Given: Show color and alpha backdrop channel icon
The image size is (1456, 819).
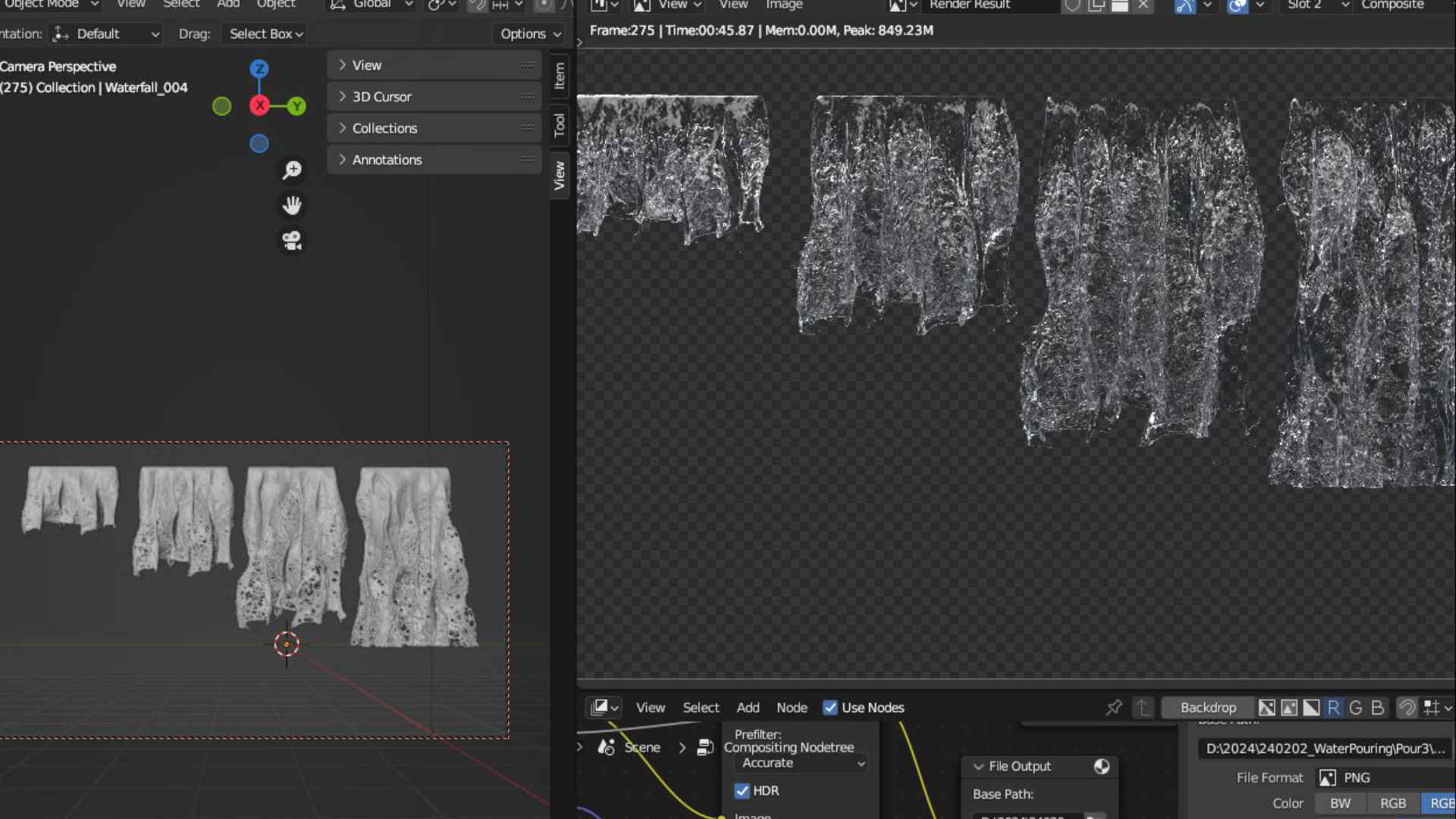Looking at the screenshot, I should pyautogui.click(x=1267, y=708).
